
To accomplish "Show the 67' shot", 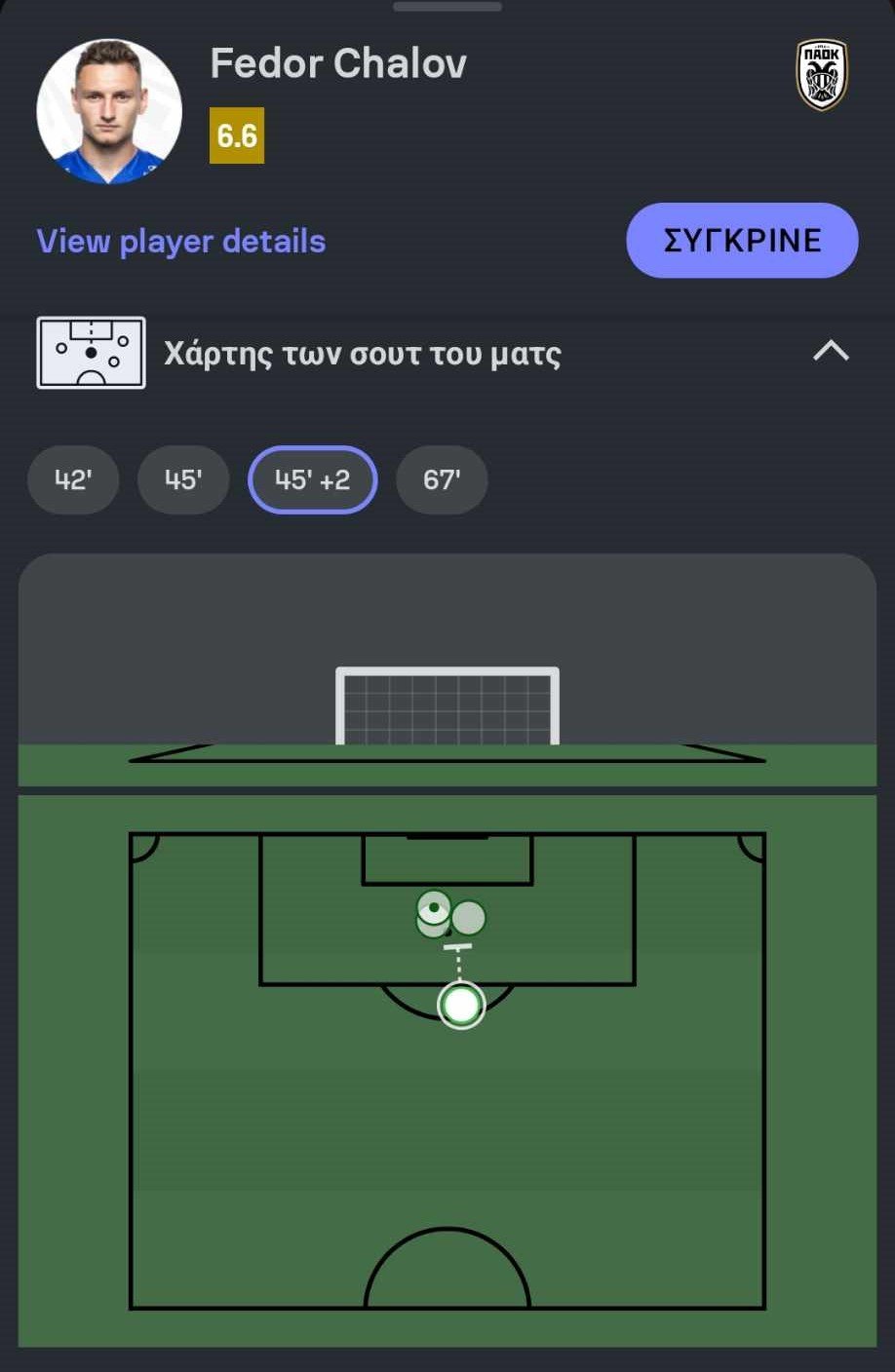I will 442,479.
